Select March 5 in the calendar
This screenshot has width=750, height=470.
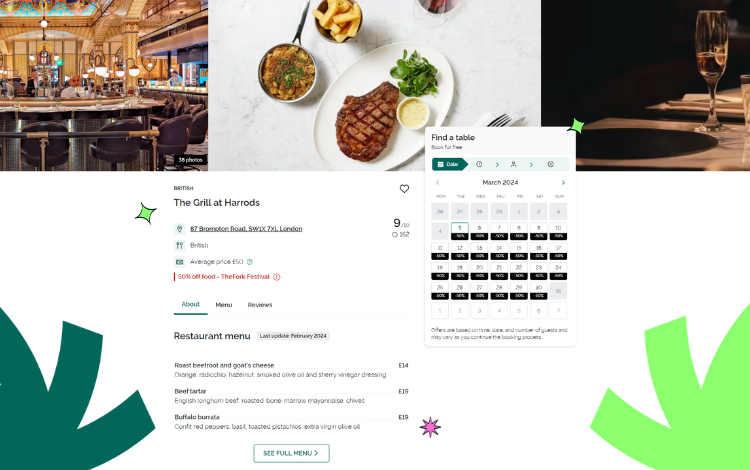click(x=460, y=231)
